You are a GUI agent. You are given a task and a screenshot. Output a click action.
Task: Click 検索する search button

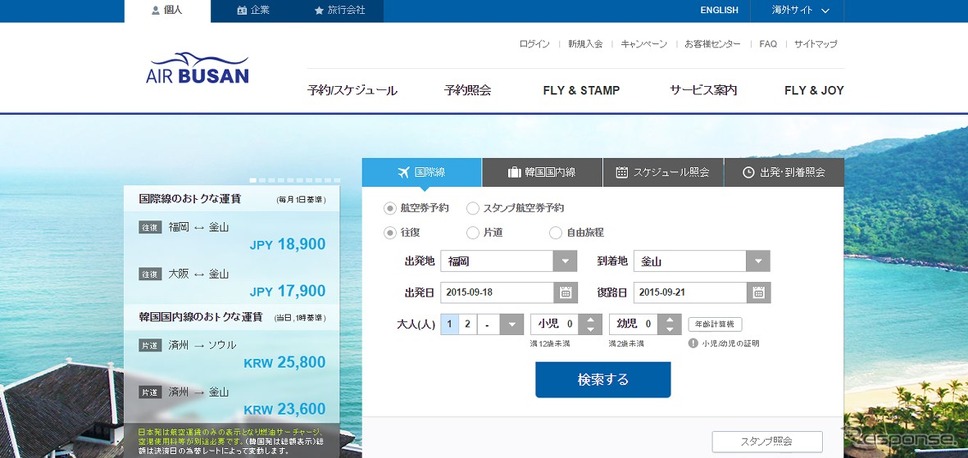pos(603,380)
